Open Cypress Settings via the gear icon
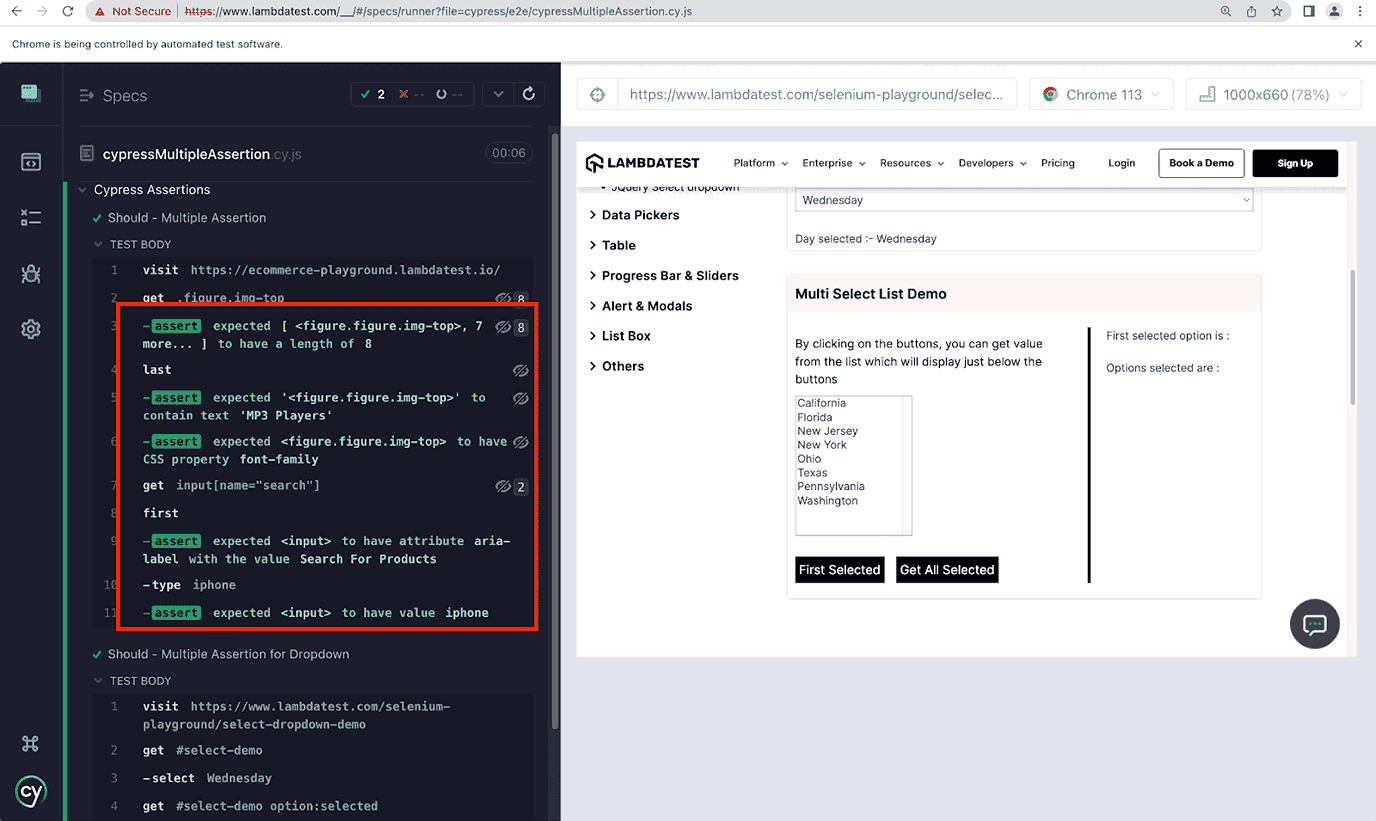The height and width of the screenshot is (821, 1376). (31, 329)
